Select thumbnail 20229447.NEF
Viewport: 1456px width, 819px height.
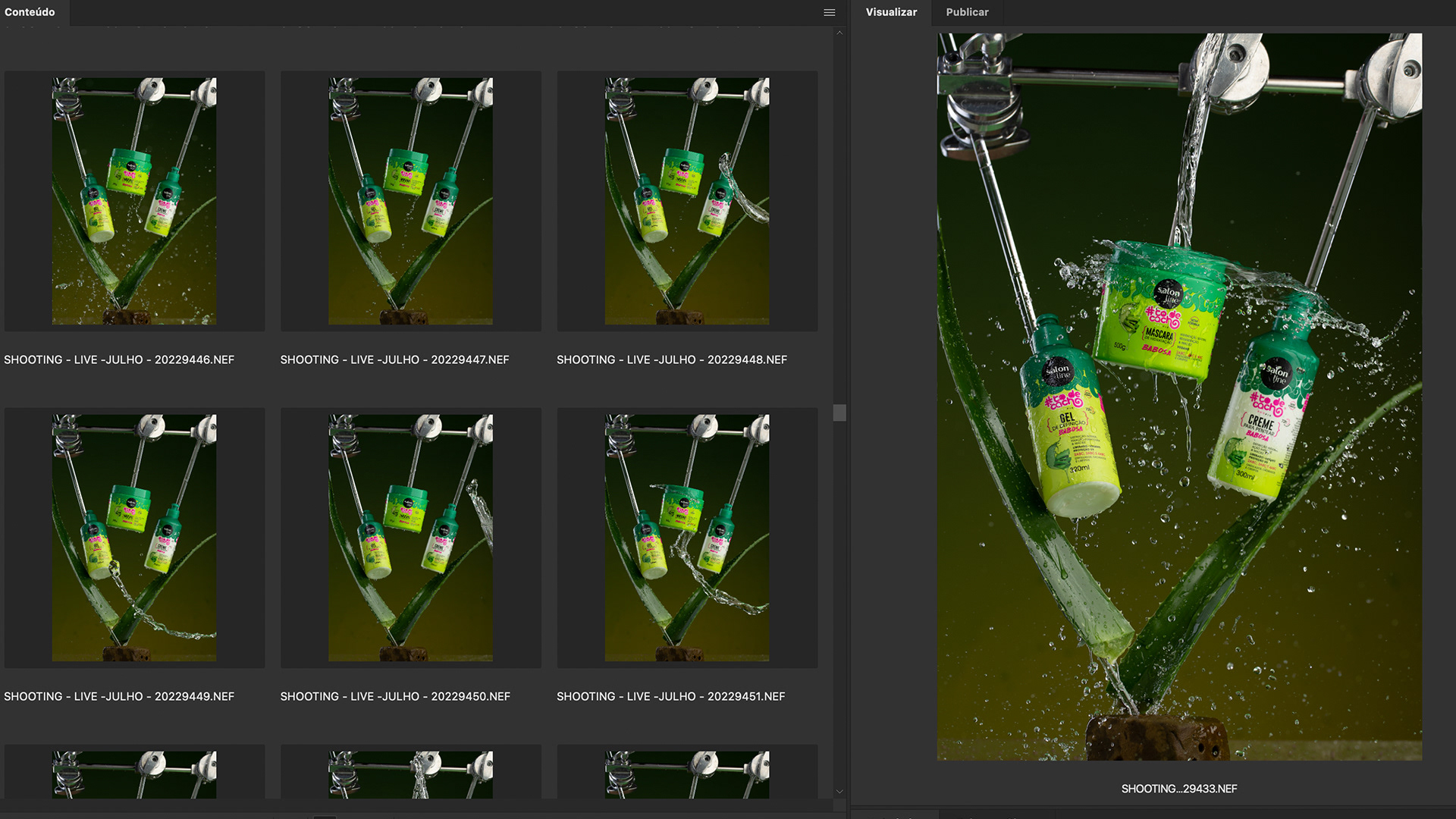(410, 201)
